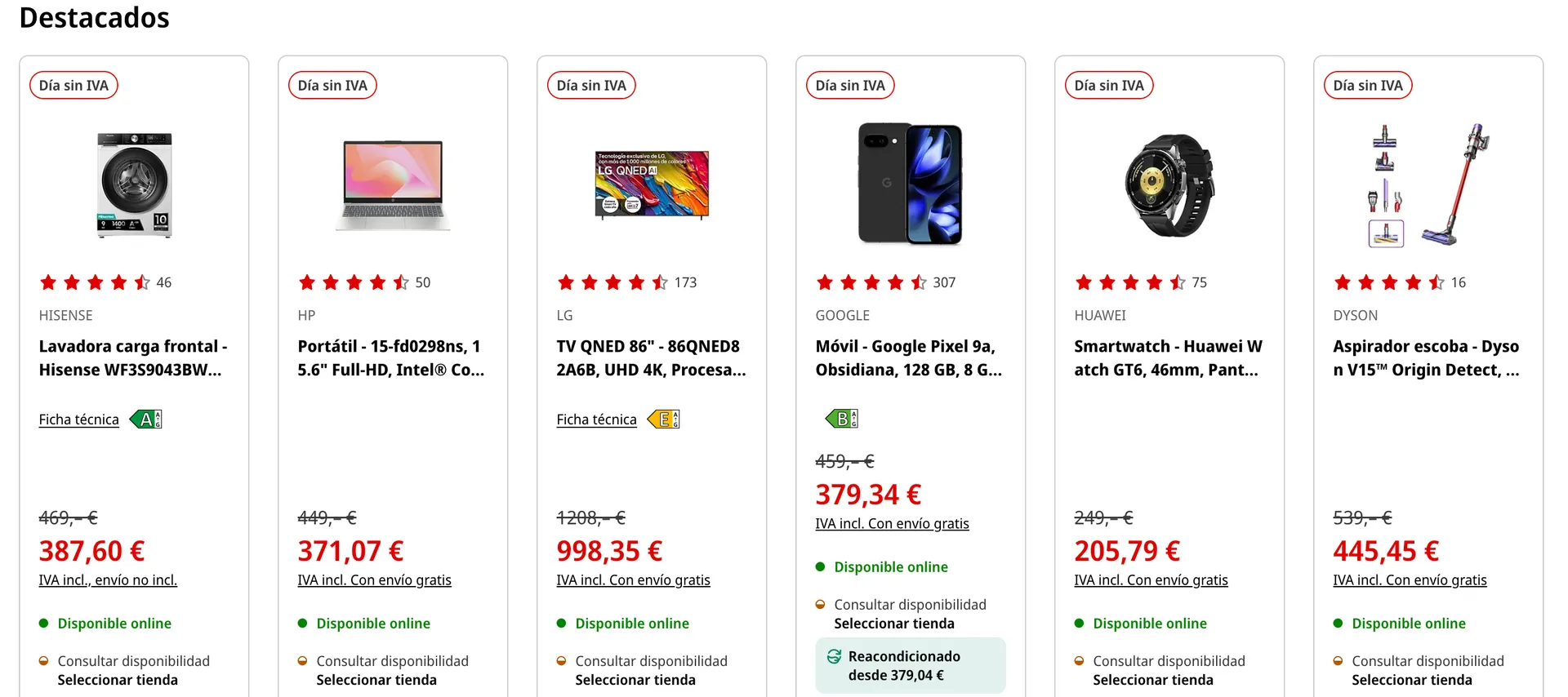Click energy label E on LG TV
Viewport: 1568px width, 697px height.
664,420
